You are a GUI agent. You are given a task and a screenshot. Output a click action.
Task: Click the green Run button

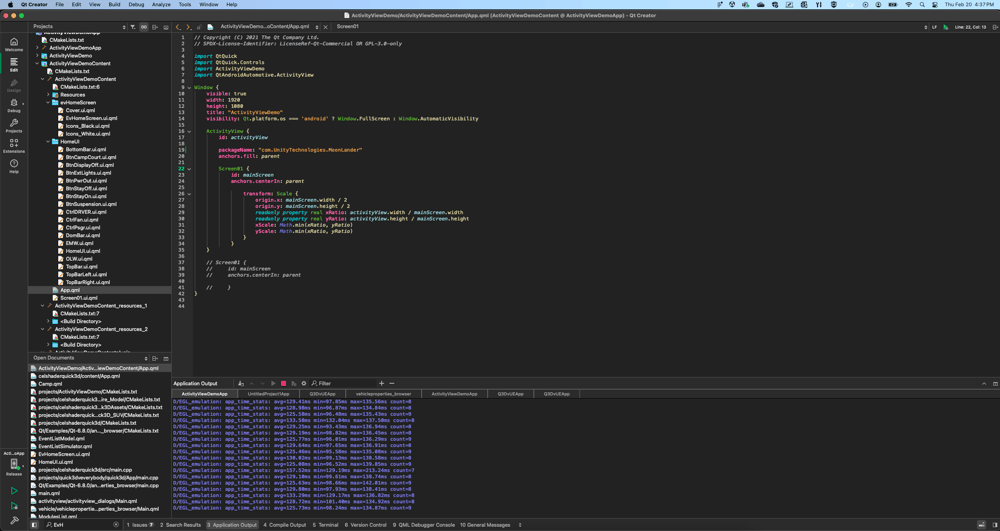(x=14, y=491)
